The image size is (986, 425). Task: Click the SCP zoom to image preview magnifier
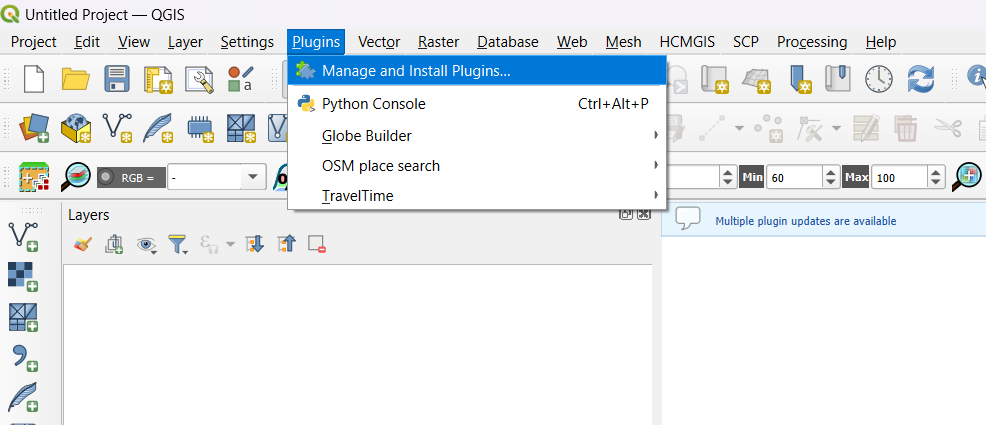[x=76, y=177]
